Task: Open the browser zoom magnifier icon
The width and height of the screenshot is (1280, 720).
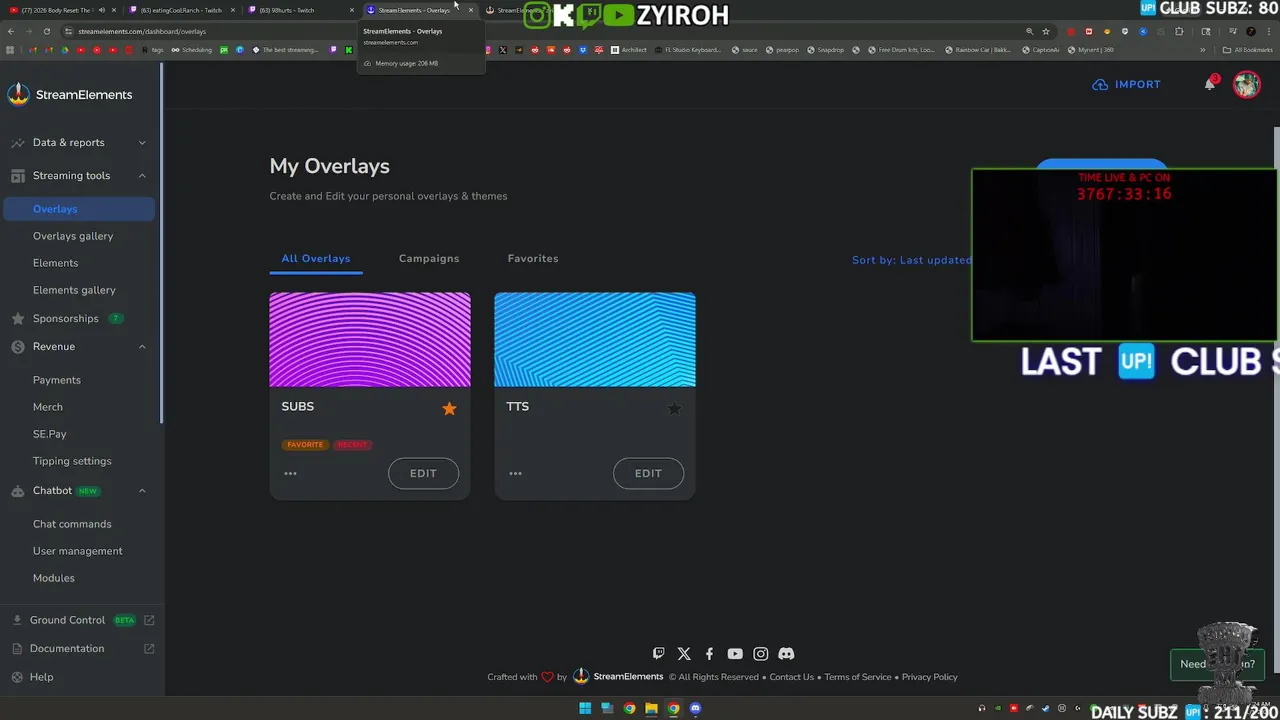Action: 1029,31
